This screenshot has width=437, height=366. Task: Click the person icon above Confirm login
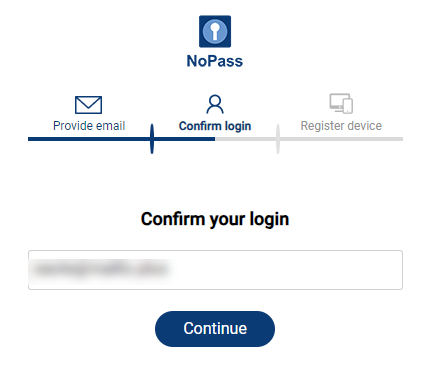tap(215, 104)
